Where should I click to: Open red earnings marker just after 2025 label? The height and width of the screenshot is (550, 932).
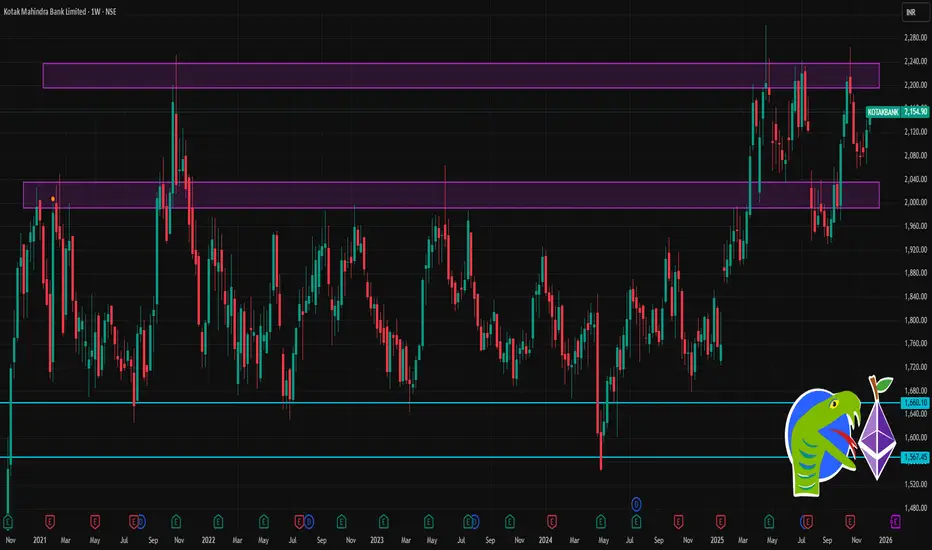tap(720, 522)
